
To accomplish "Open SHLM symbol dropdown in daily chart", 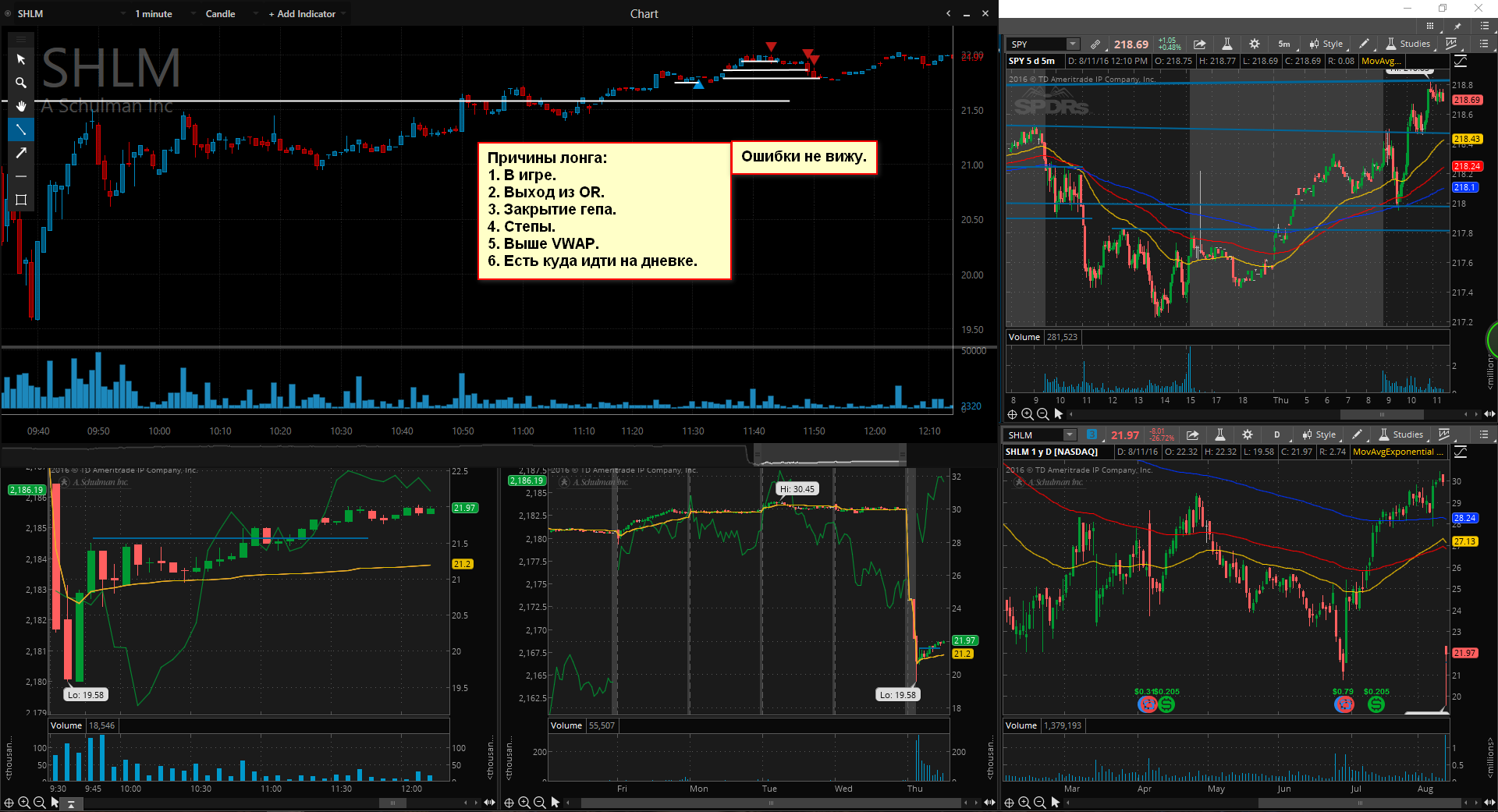I will tap(1070, 434).
